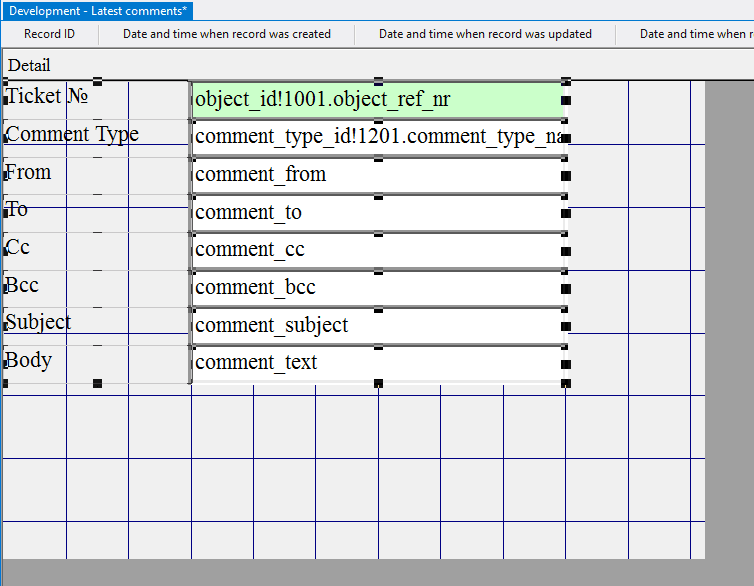
Task: Select the Bcc label
Action: point(22,285)
